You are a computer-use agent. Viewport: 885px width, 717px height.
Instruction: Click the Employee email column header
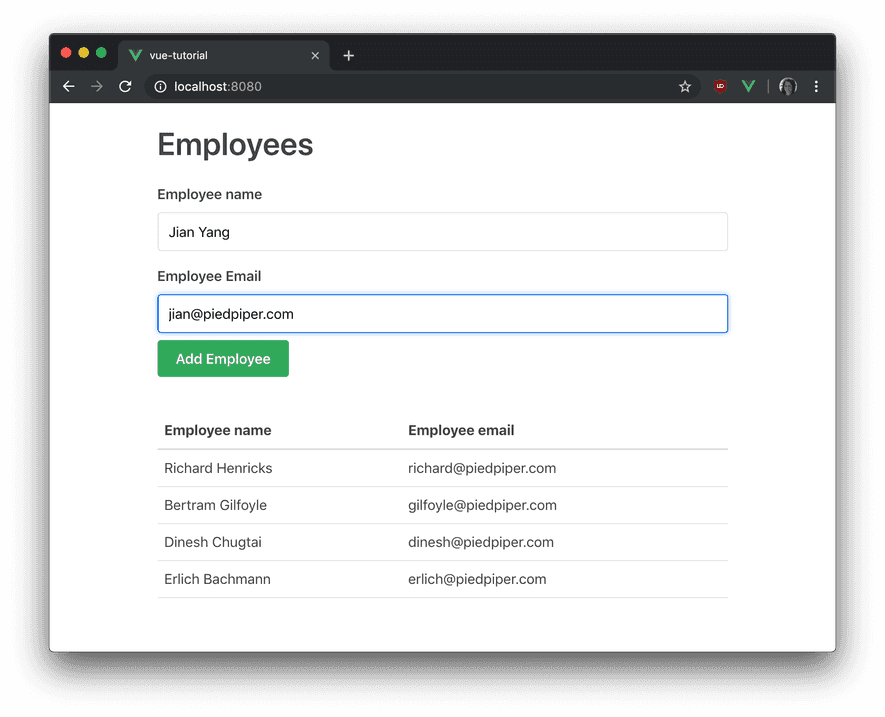coord(461,430)
